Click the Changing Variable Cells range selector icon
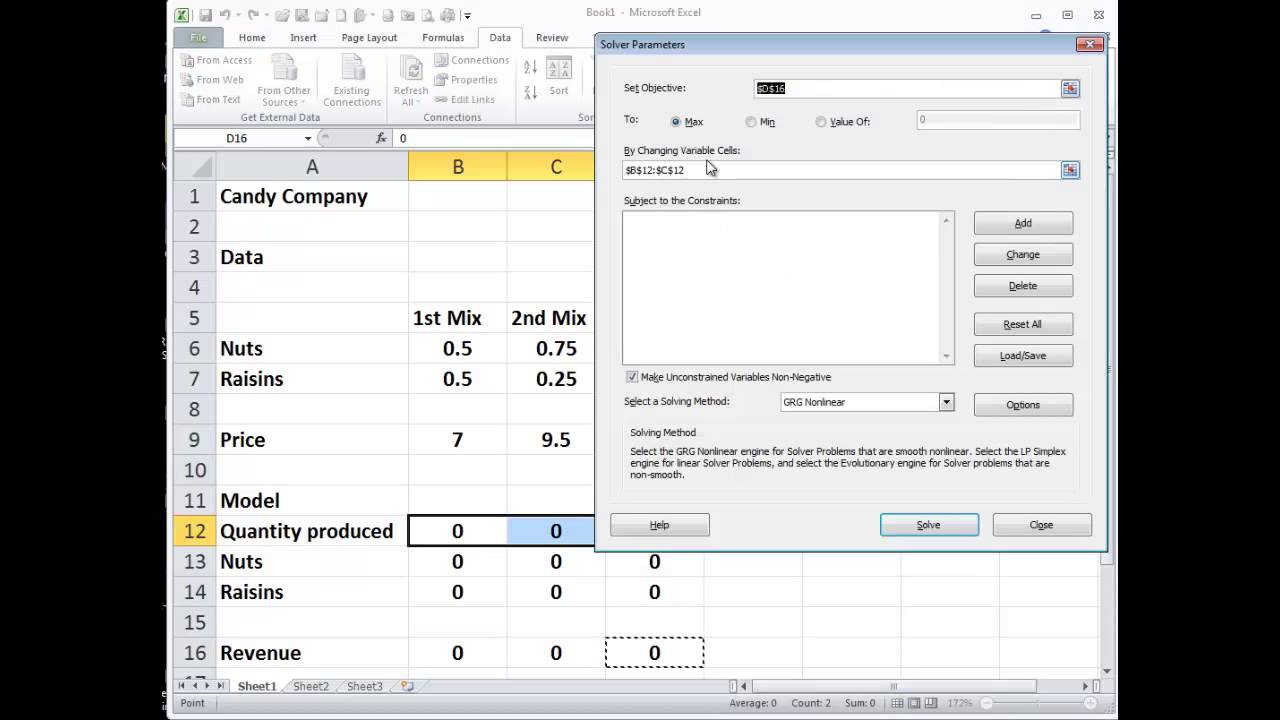 pos(1070,170)
